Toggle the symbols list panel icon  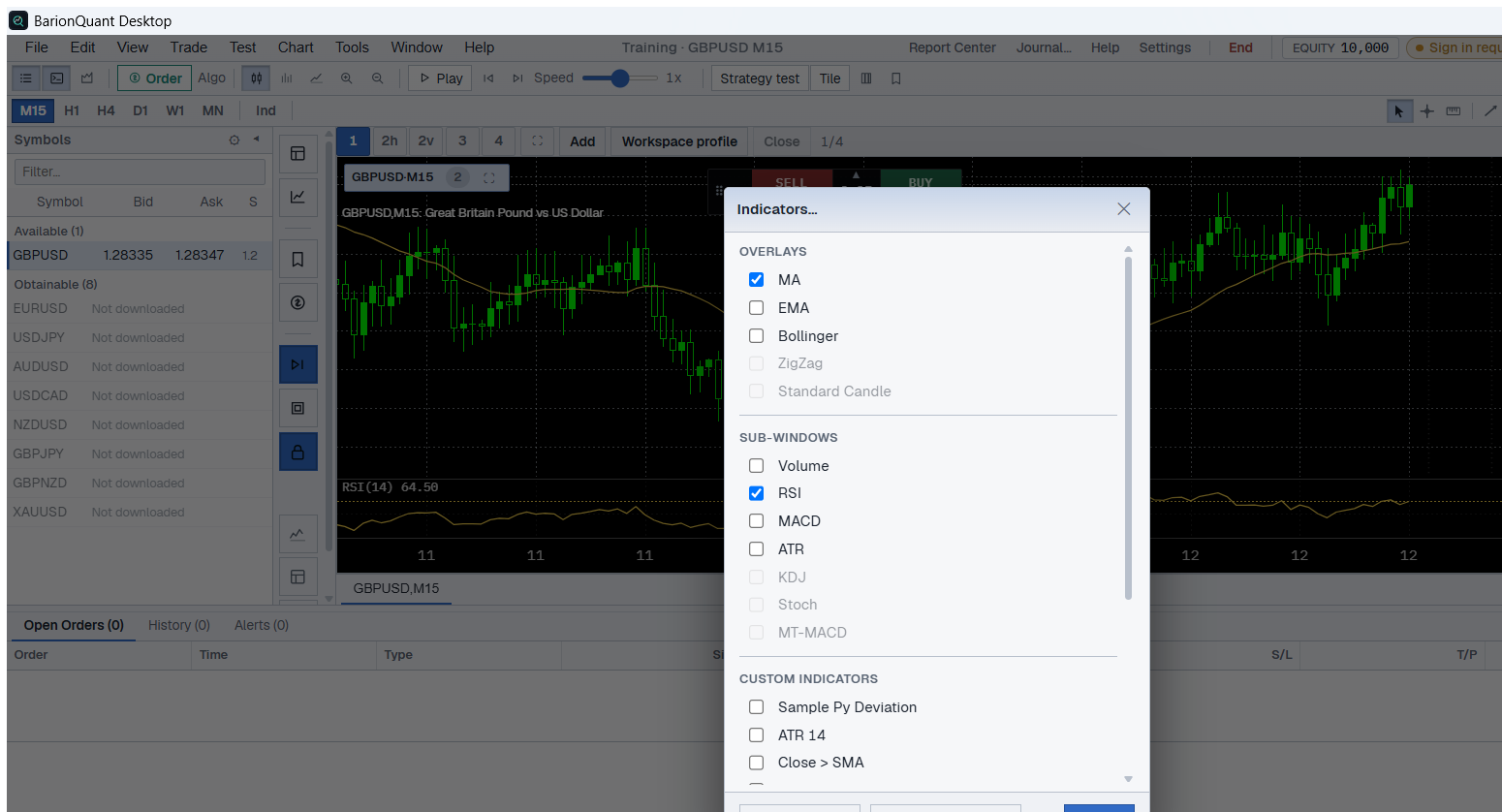[26, 78]
